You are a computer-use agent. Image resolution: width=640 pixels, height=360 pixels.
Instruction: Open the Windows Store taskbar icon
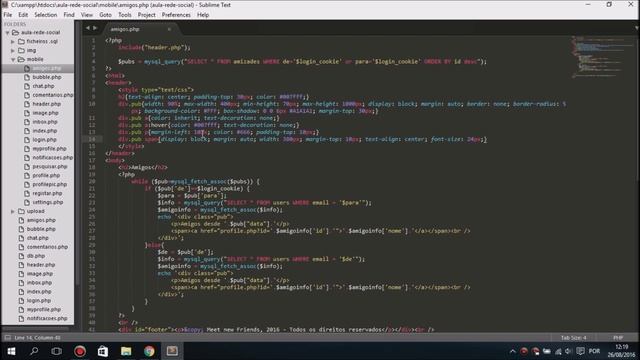pos(103,351)
